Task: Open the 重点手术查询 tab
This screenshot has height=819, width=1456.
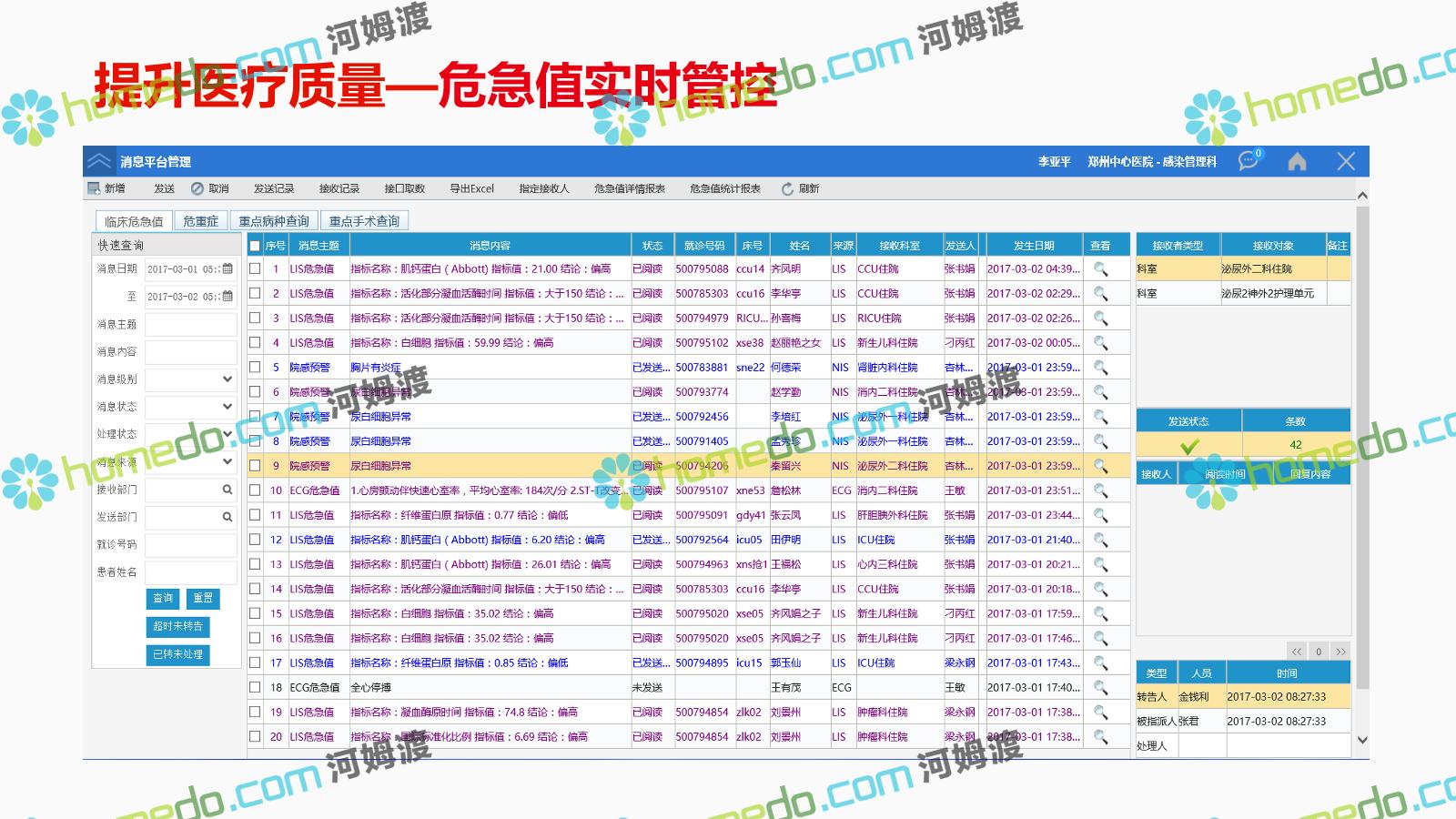Action: point(364,221)
